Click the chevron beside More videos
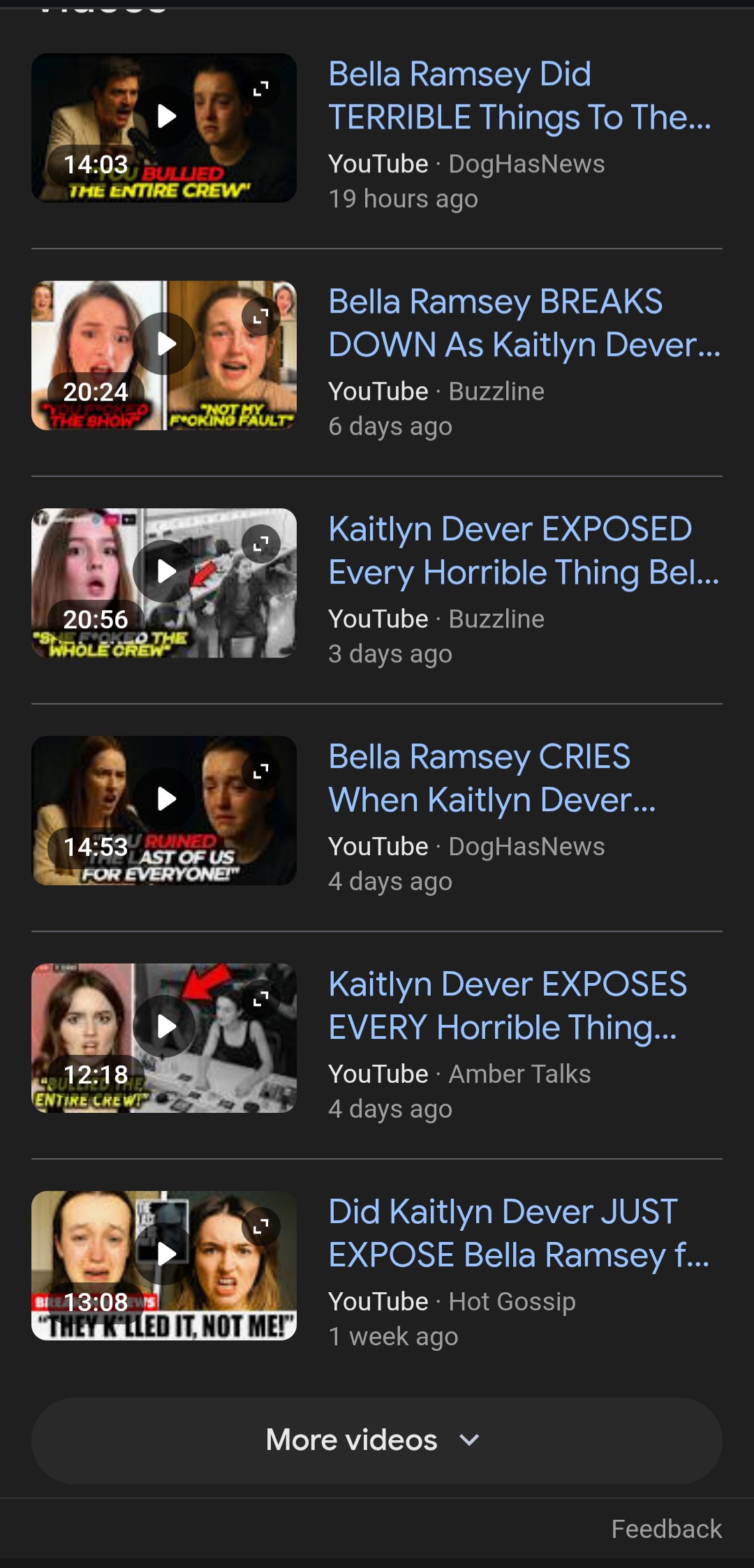 [x=470, y=1440]
